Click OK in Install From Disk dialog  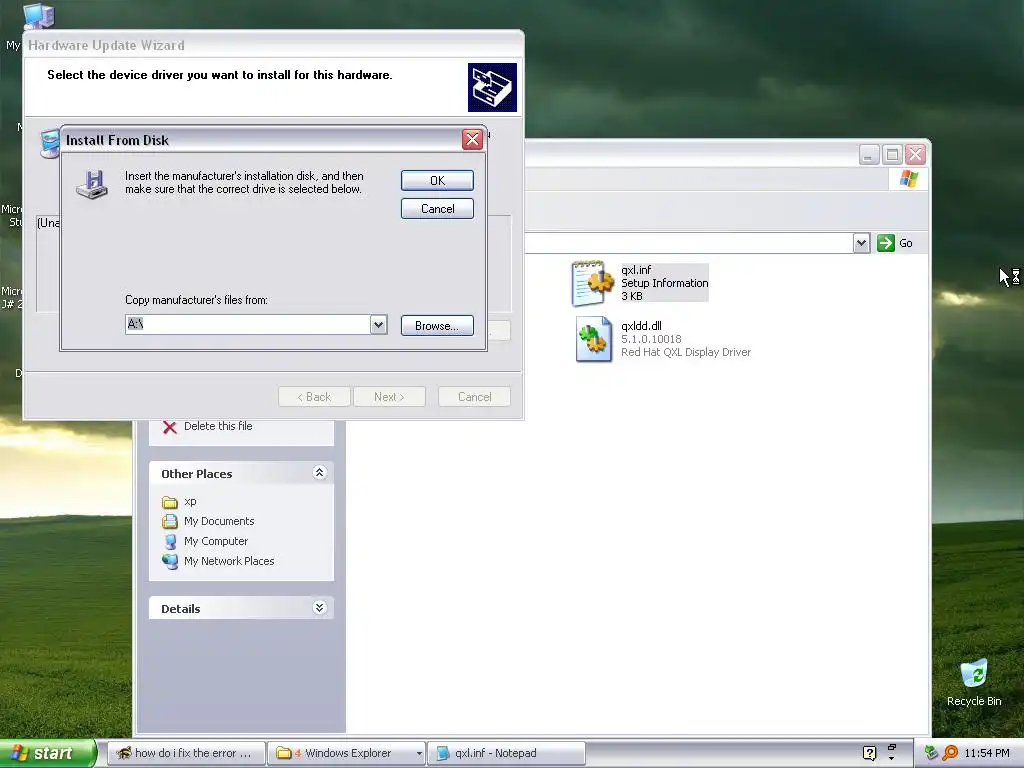pos(437,181)
